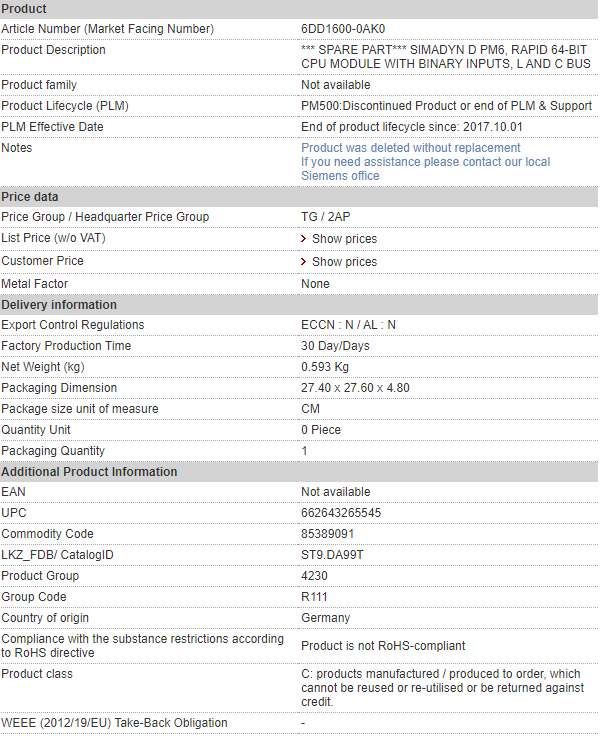Image resolution: width=601 pixels, height=738 pixels.
Task: Select the PM500 discontinued lifecycle text
Action: [x=446, y=106]
